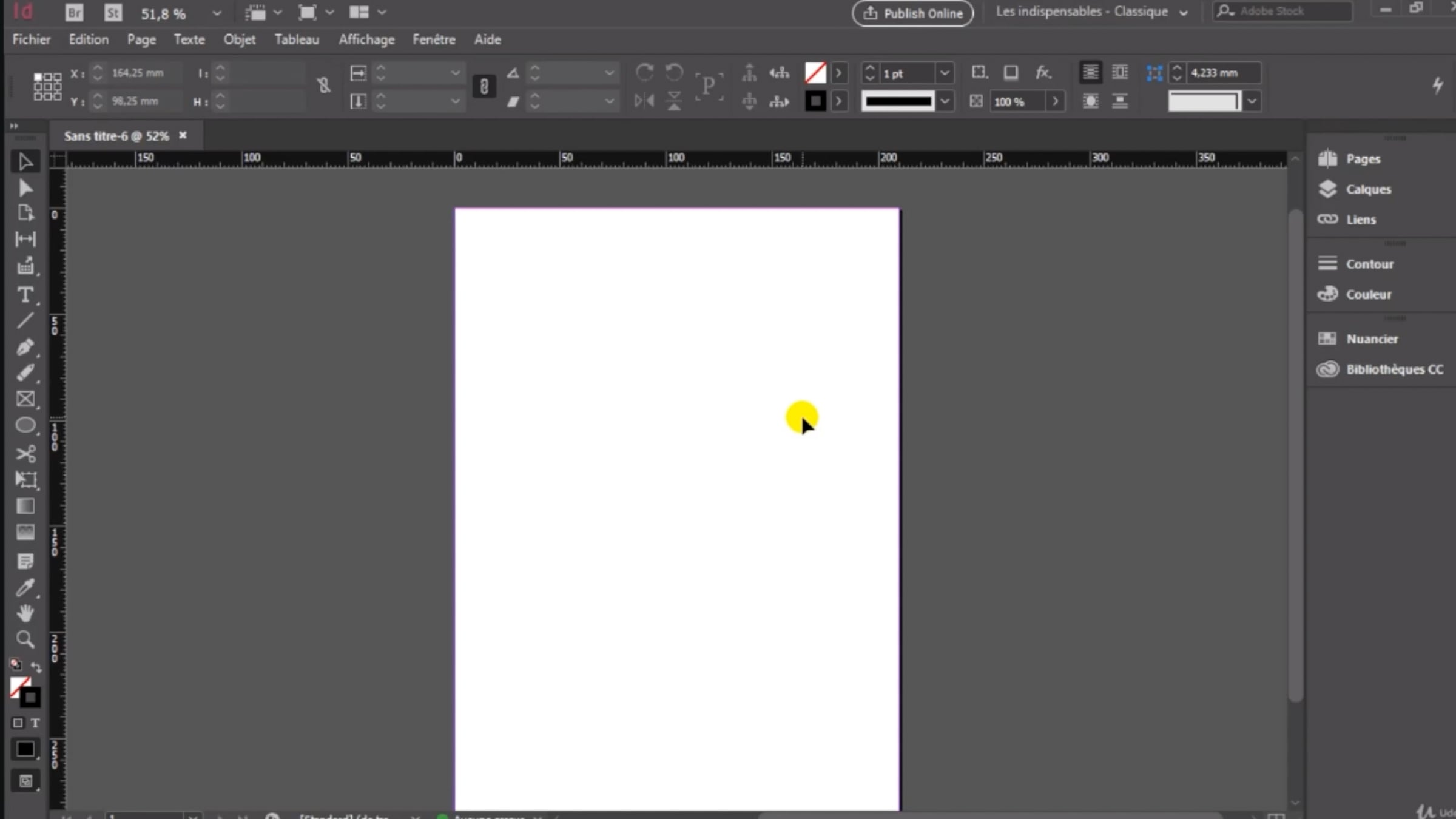Open the Fichier menu
This screenshot has height=819, width=1456.
pyautogui.click(x=32, y=39)
